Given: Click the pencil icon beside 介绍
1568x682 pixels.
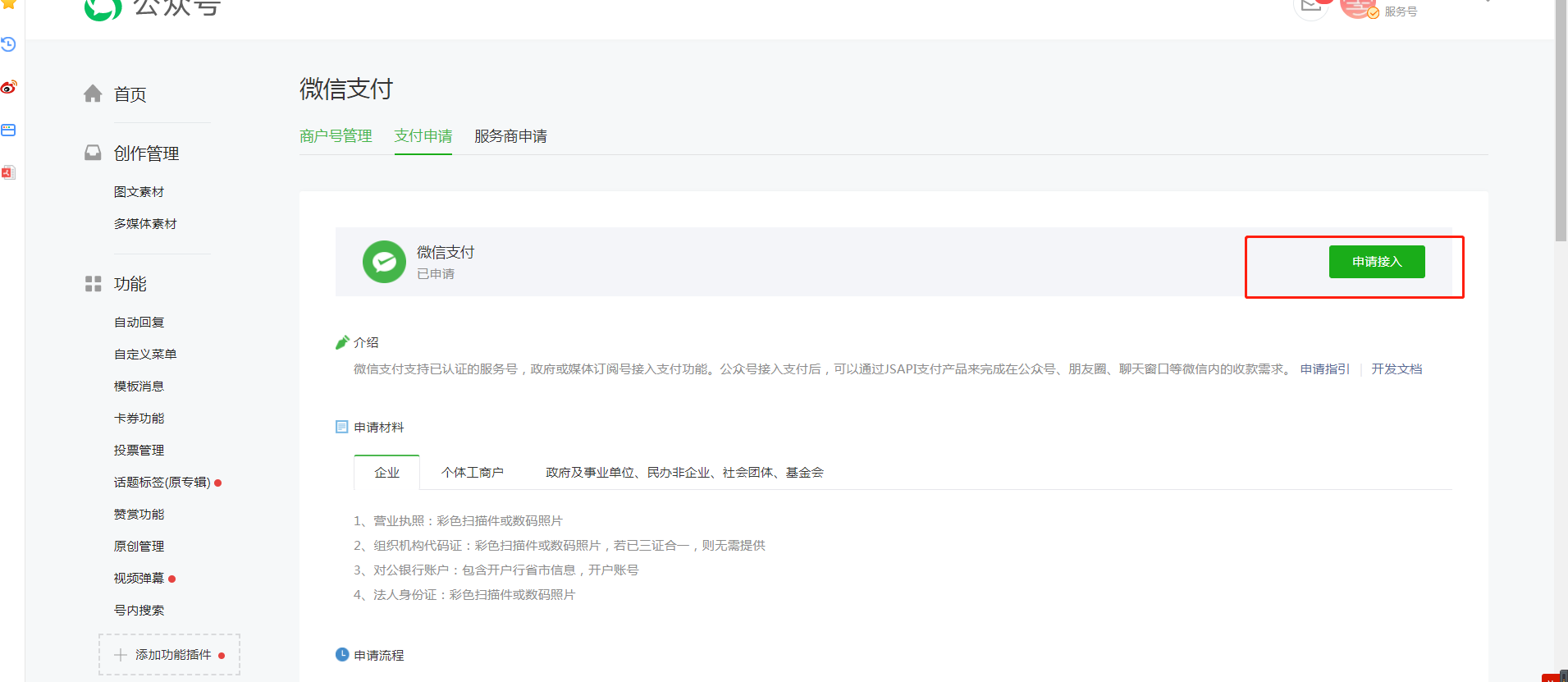Looking at the screenshot, I should (x=342, y=342).
